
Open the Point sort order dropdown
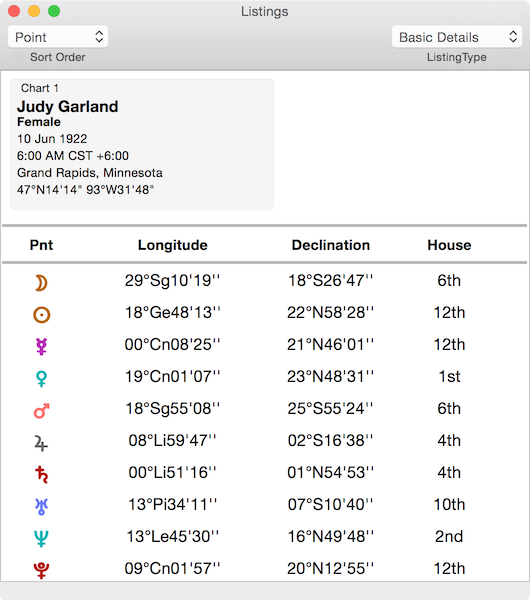coord(58,37)
